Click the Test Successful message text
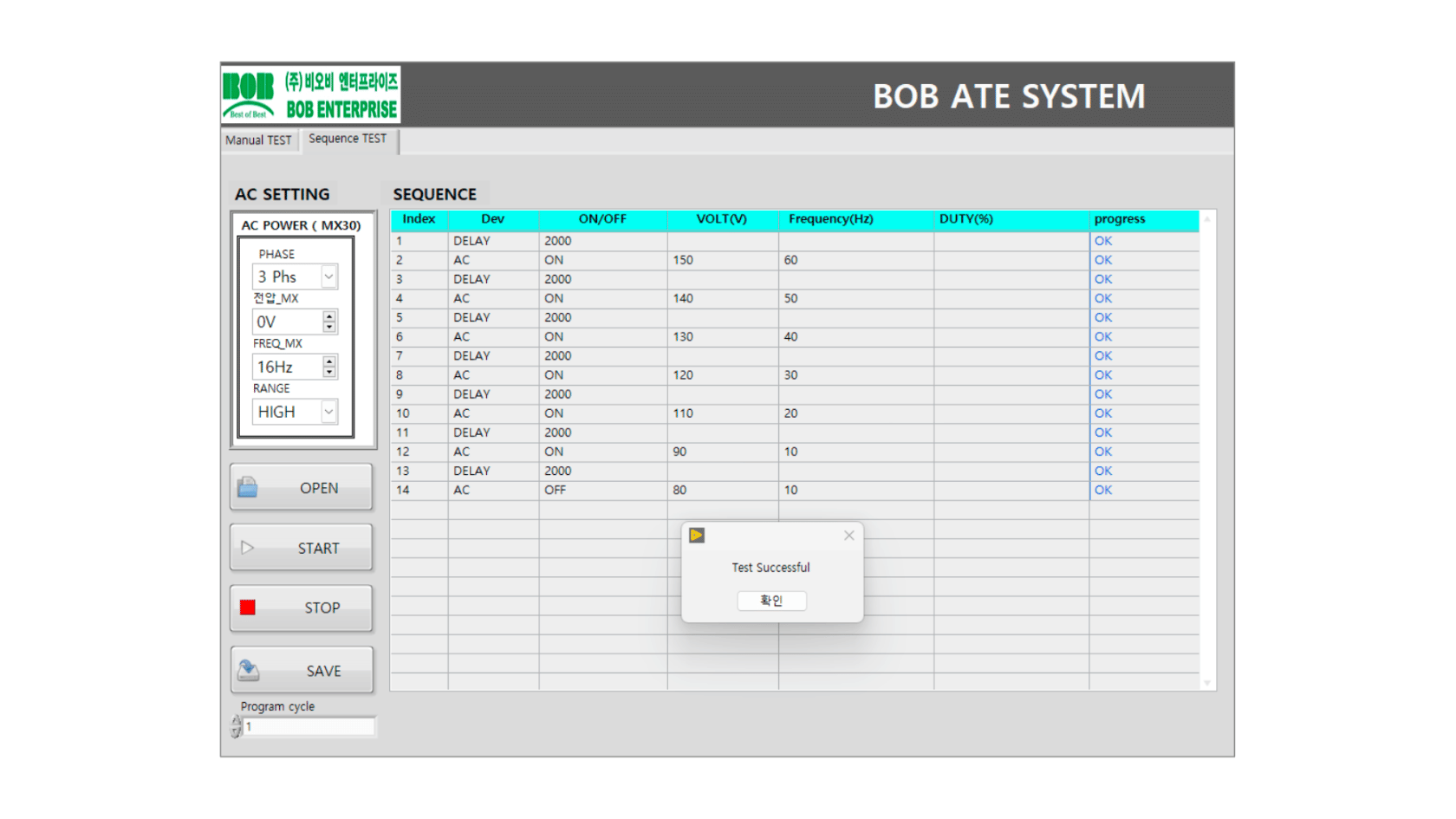Viewport: 1456px width, 819px height. (770, 568)
